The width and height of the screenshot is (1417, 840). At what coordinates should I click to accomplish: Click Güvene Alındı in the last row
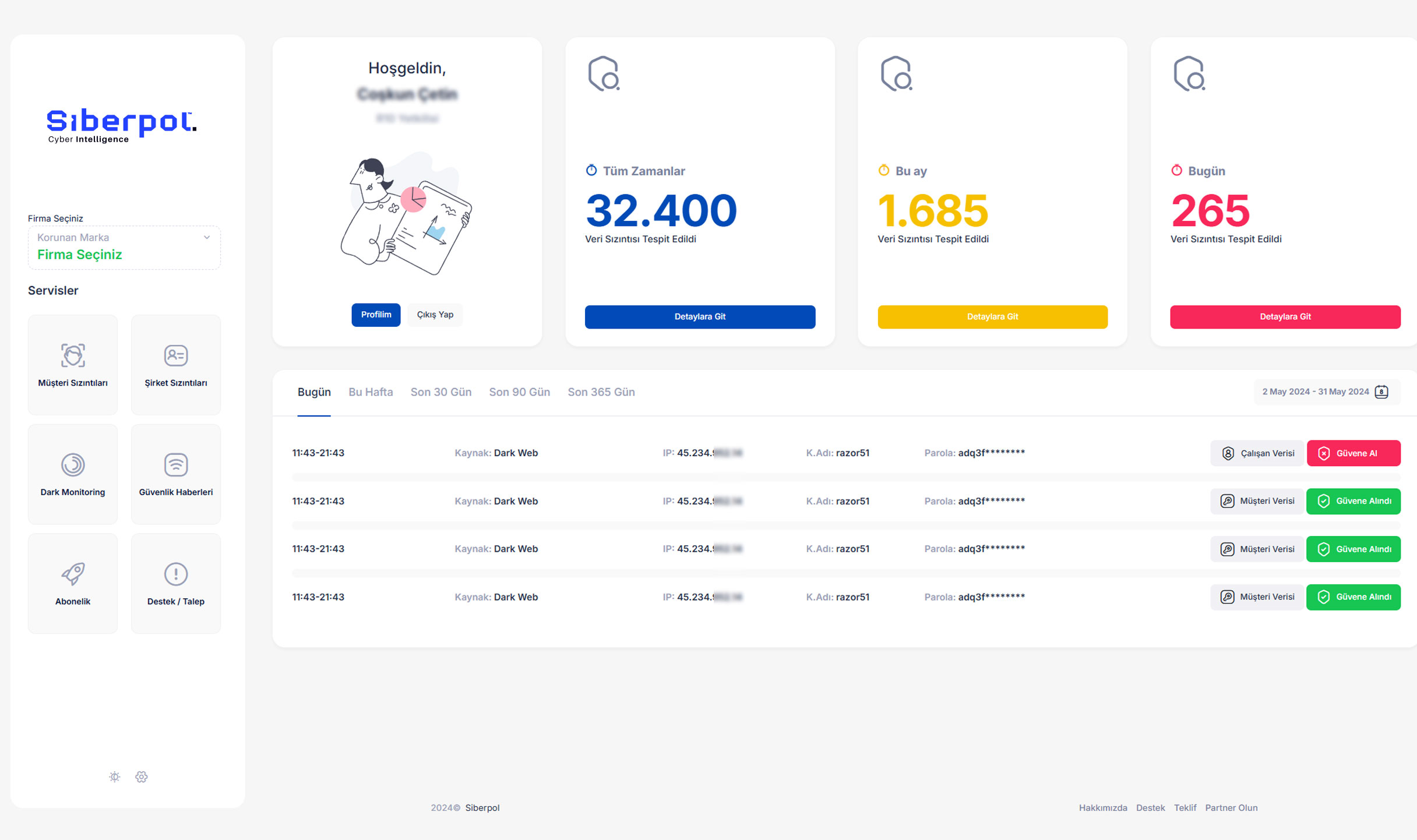(1353, 597)
